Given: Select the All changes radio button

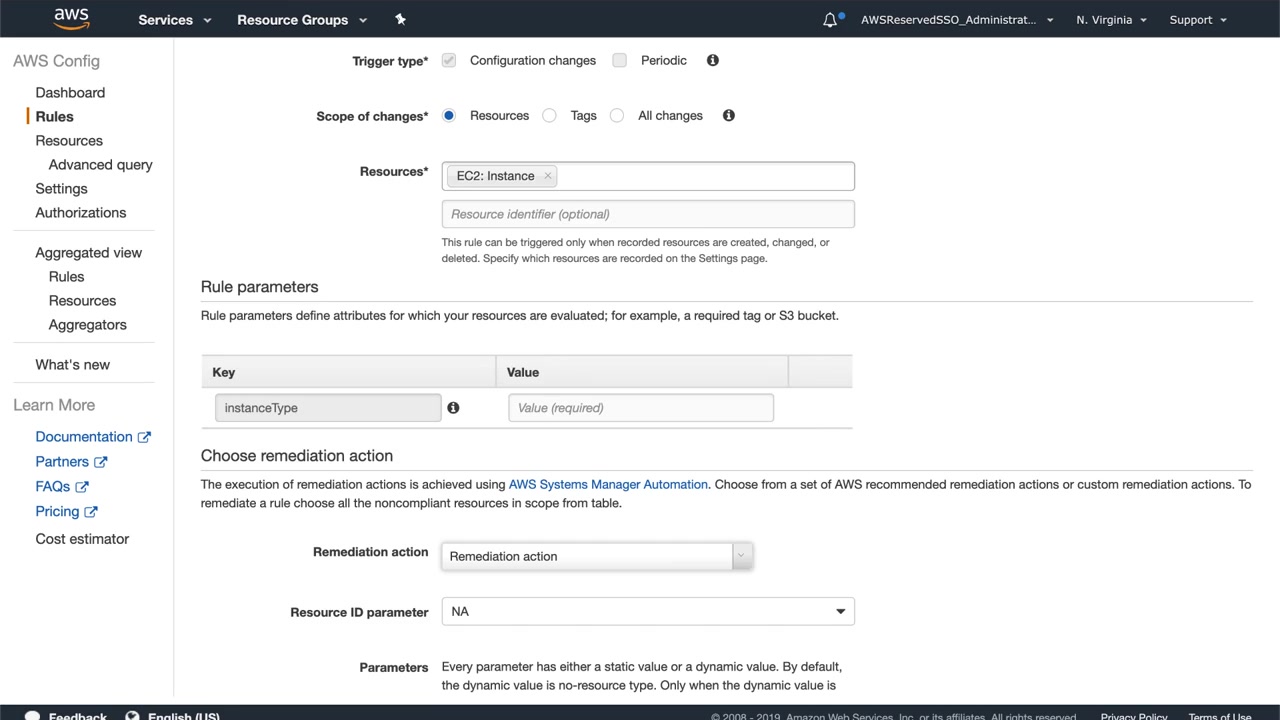Looking at the screenshot, I should coord(617,116).
